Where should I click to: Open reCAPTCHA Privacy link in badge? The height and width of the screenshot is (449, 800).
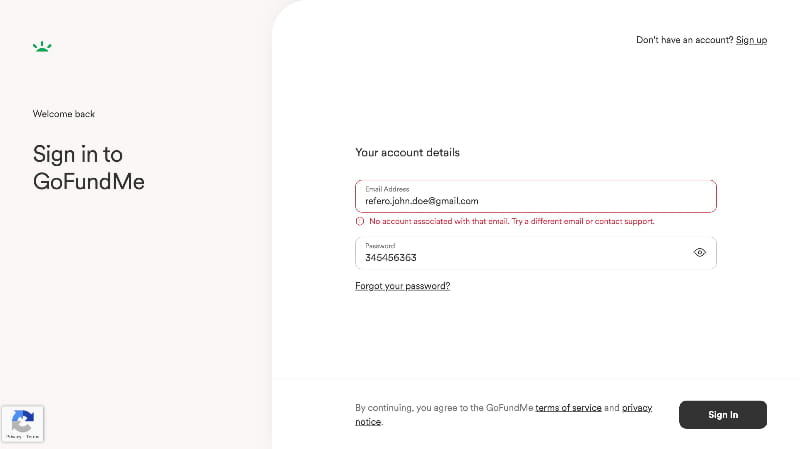[14, 437]
